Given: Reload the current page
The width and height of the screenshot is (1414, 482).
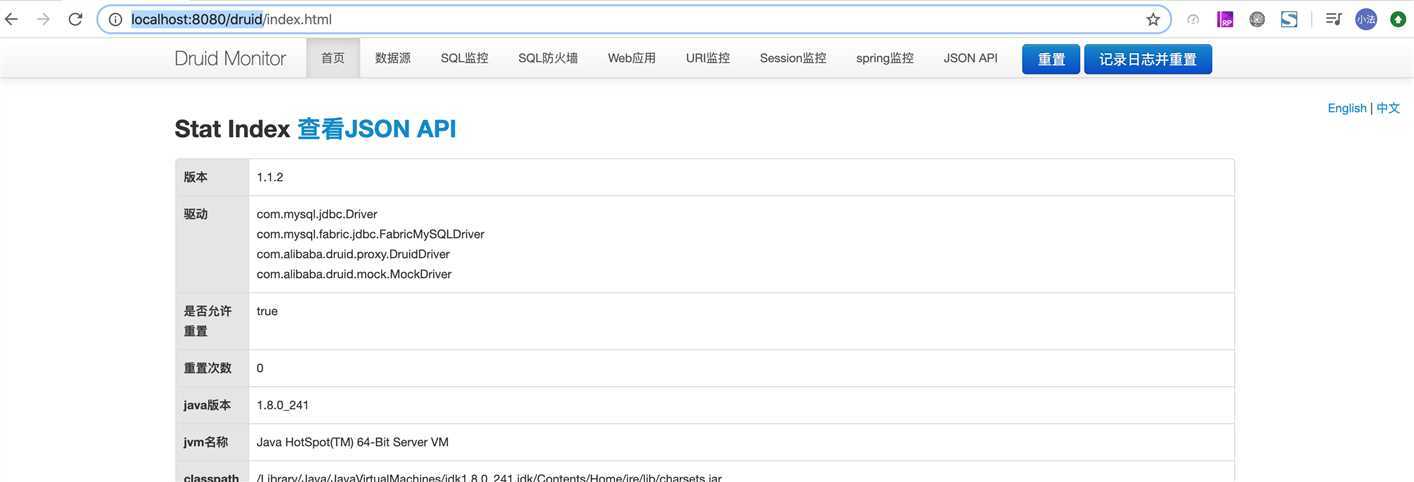Looking at the screenshot, I should tap(75, 19).
